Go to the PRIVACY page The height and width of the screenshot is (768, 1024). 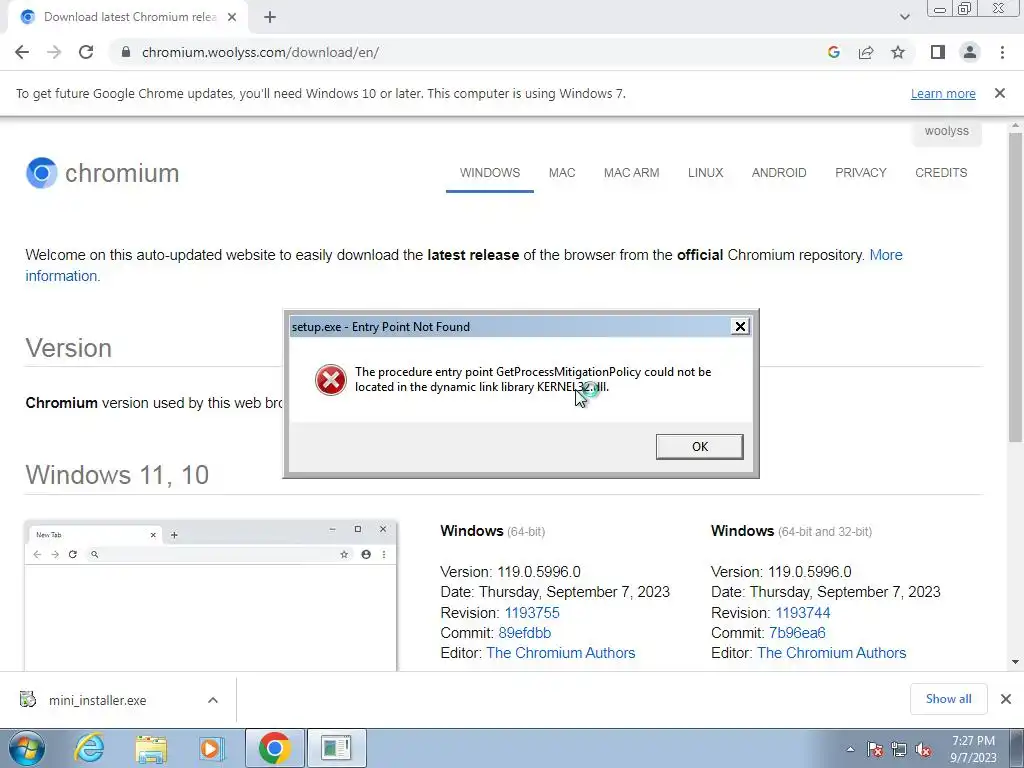coord(861,173)
